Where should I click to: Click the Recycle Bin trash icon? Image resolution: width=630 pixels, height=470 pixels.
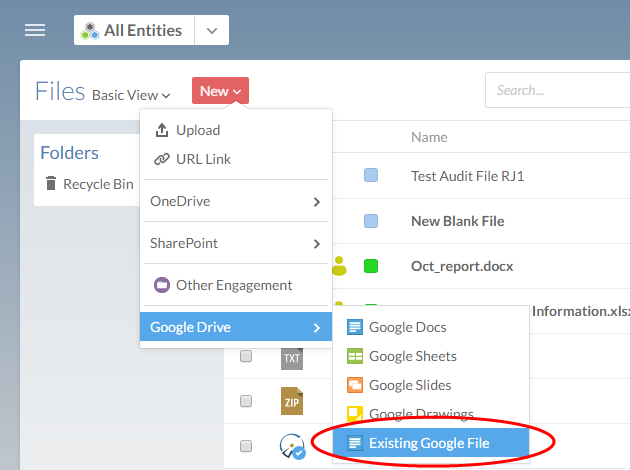pyautogui.click(x=51, y=184)
